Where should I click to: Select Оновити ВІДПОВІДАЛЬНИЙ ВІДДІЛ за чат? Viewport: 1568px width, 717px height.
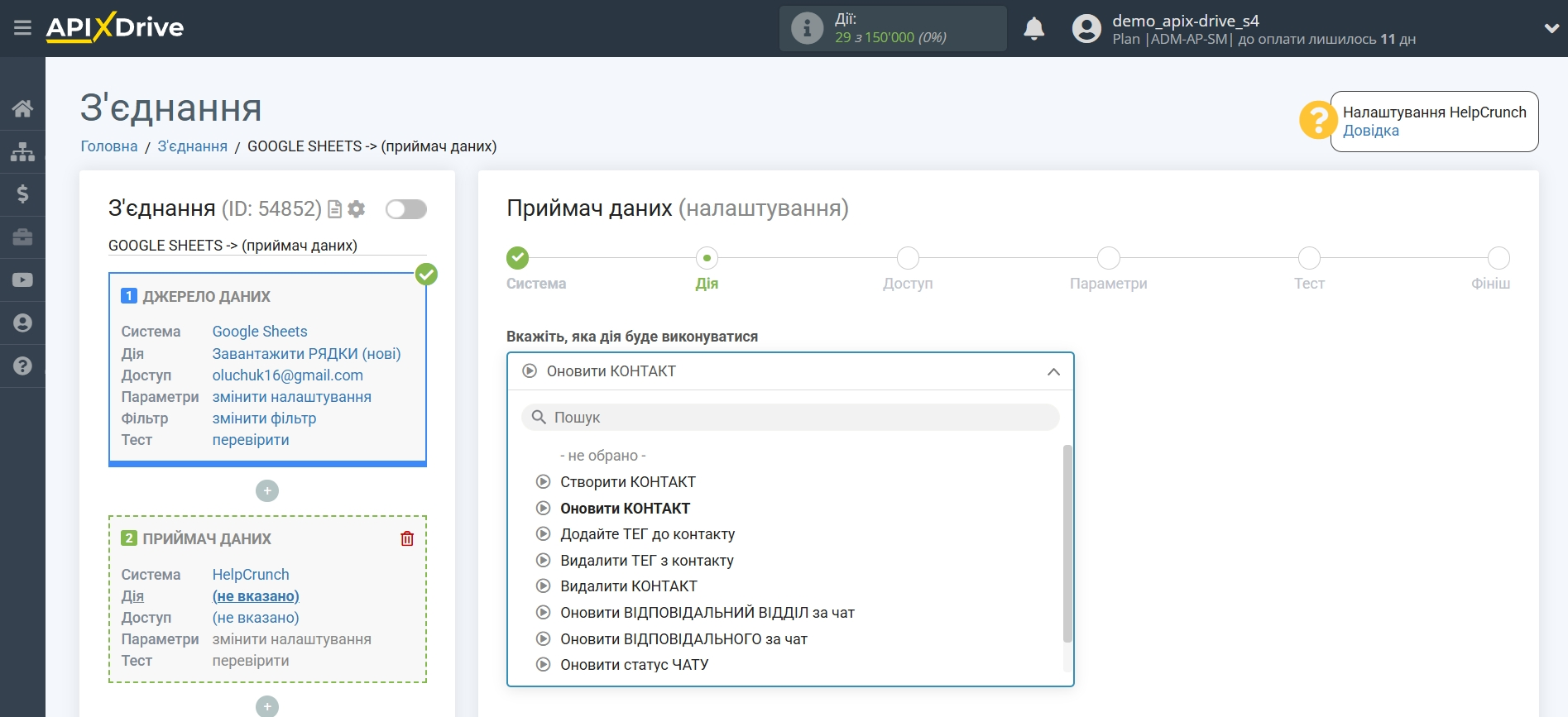[707, 613]
